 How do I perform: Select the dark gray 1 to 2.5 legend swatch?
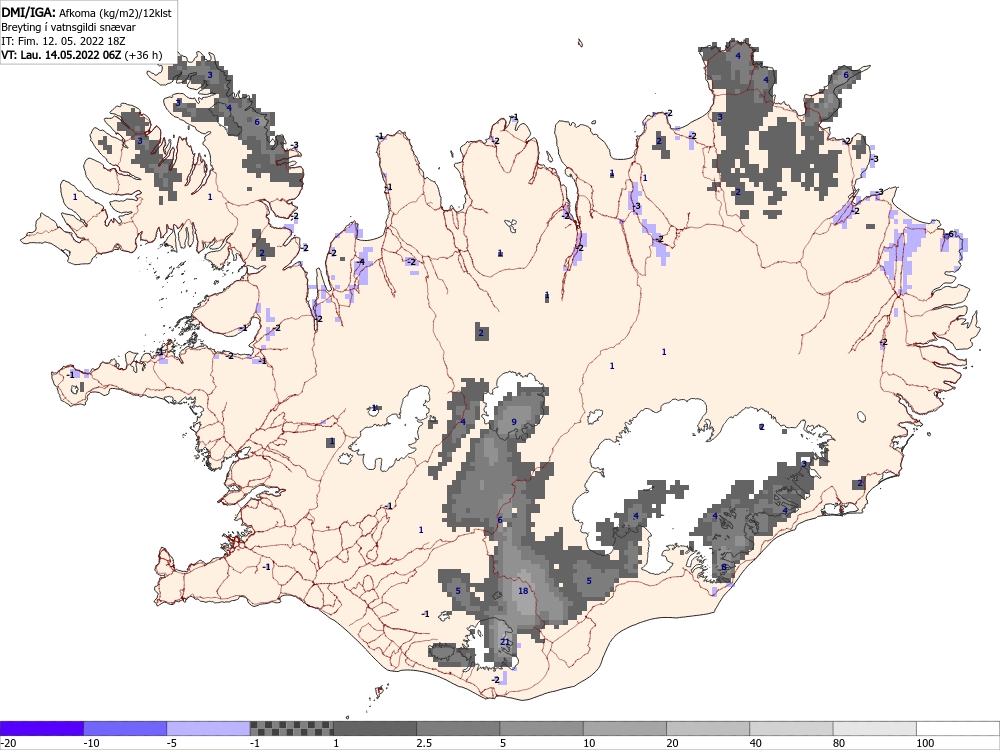pos(375,728)
